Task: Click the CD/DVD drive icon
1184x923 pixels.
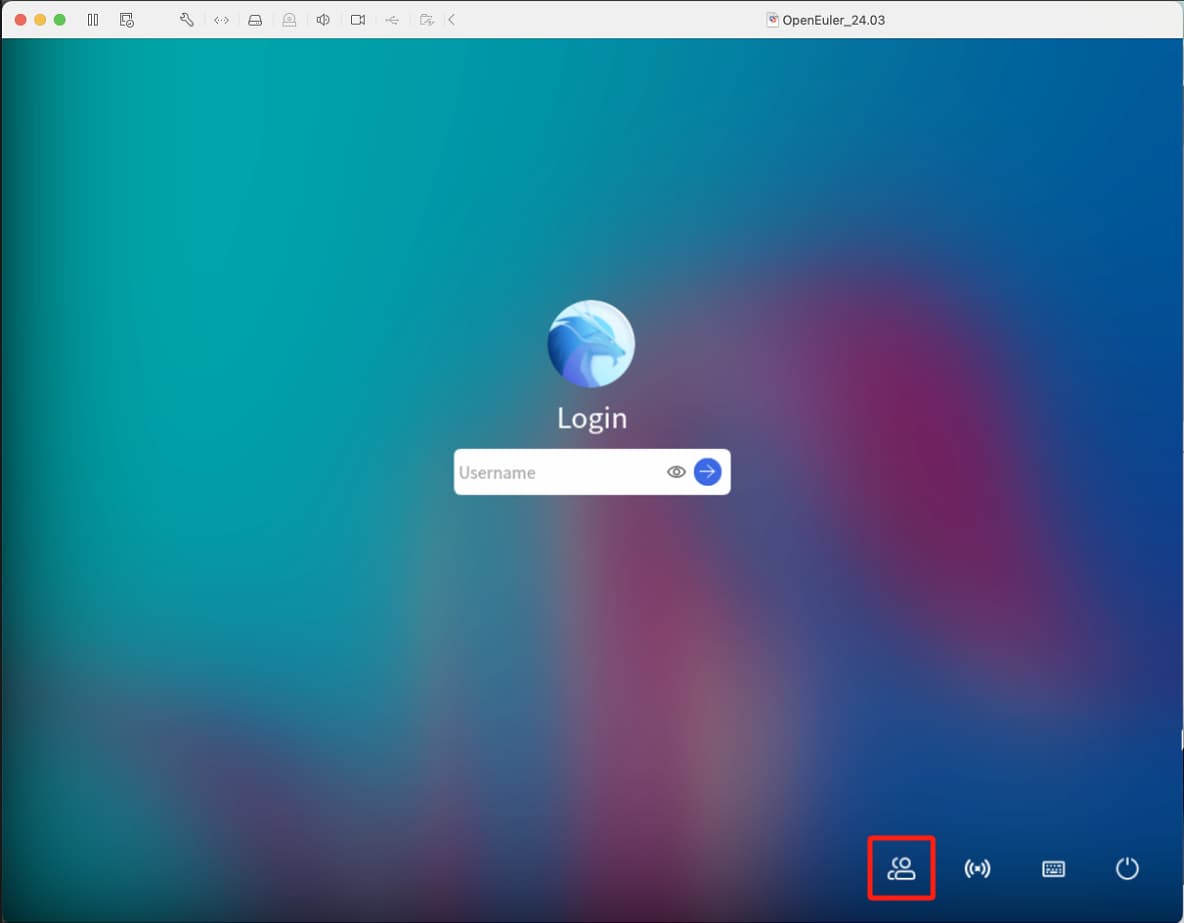Action: (289, 19)
